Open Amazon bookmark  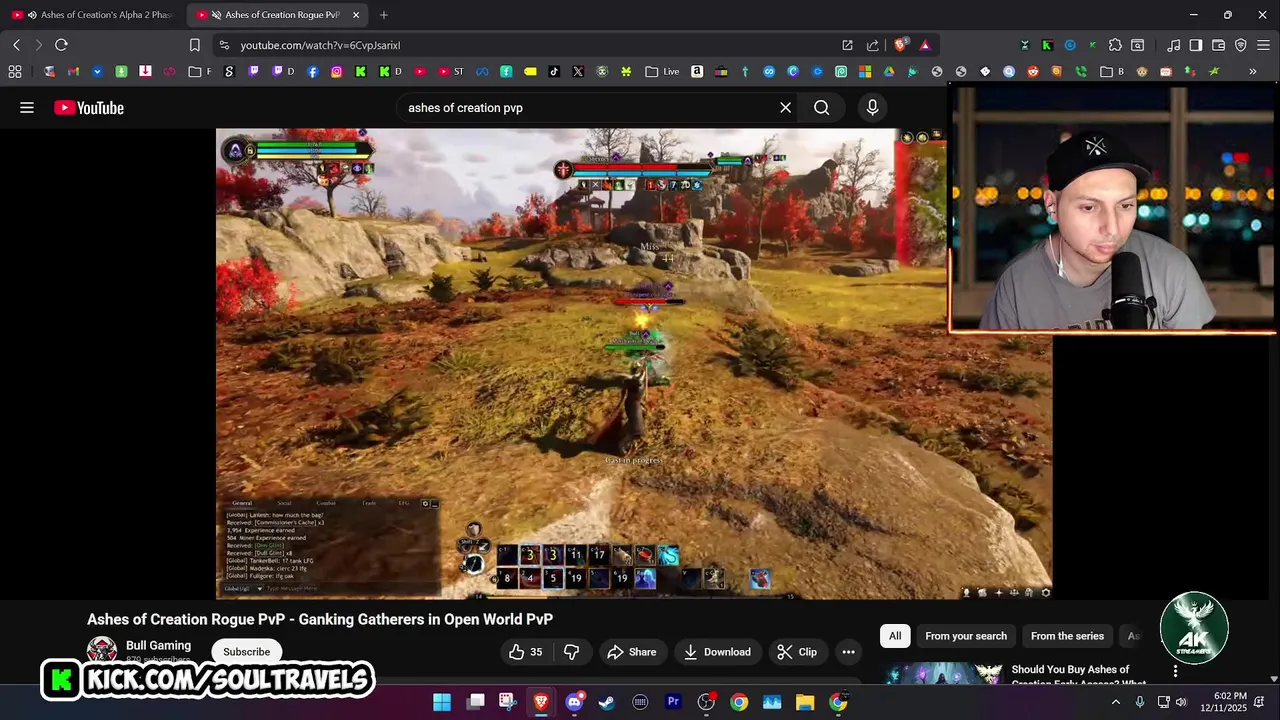[x=697, y=72]
